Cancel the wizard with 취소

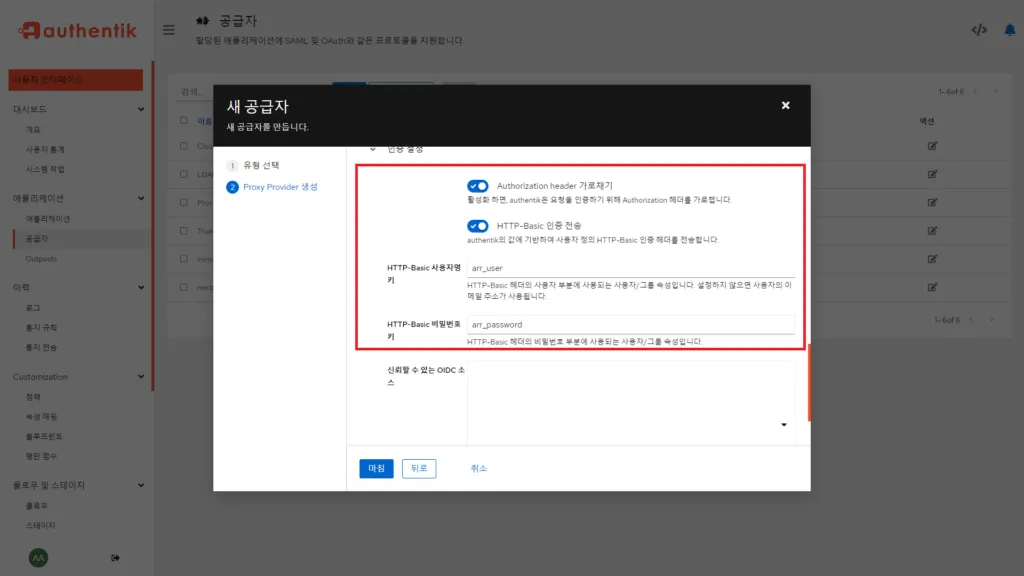(x=478, y=468)
